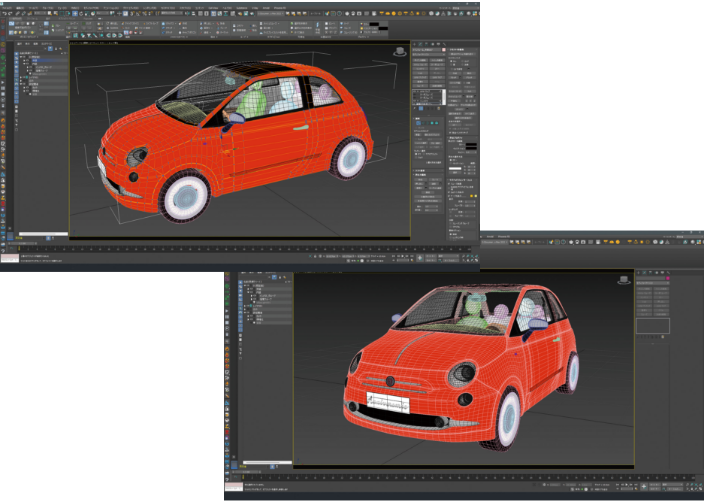The image size is (704, 502).
Task: Click the time slider track below upper viewport
Action: tap(240, 244)
